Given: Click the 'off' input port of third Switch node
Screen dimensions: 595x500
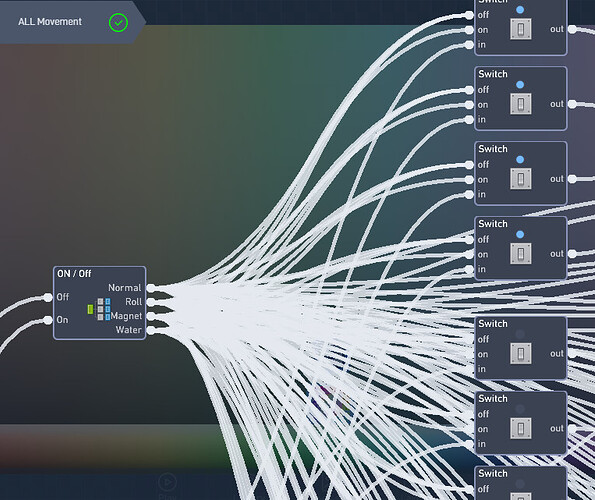Looking at the screenshot, I should click(469, 165).
